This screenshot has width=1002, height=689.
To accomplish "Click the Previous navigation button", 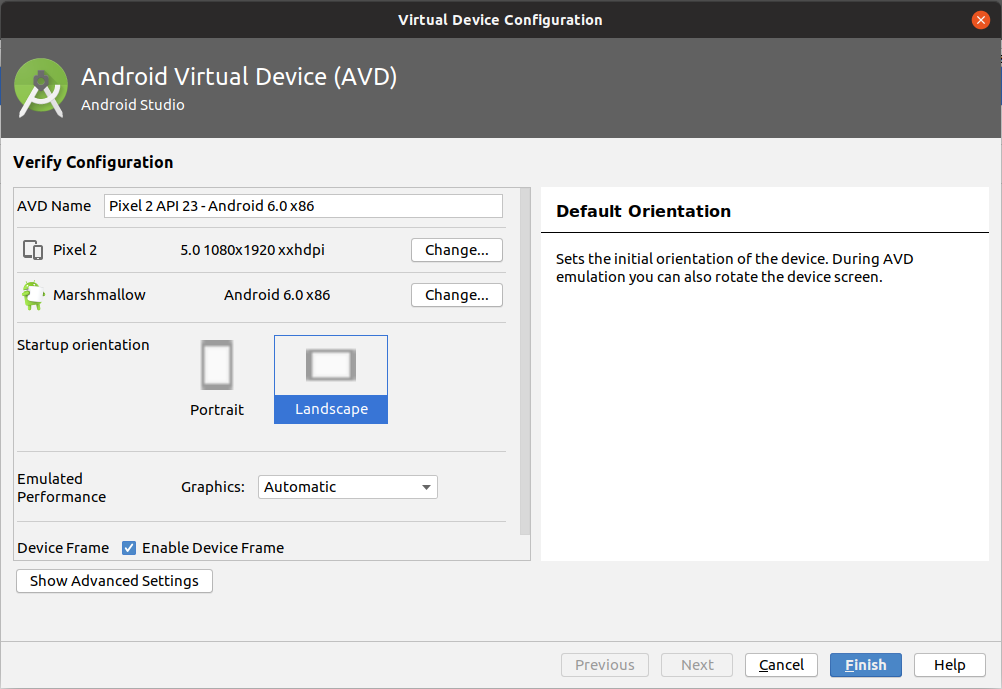I will pyautogui.click(x=605, y=665).
